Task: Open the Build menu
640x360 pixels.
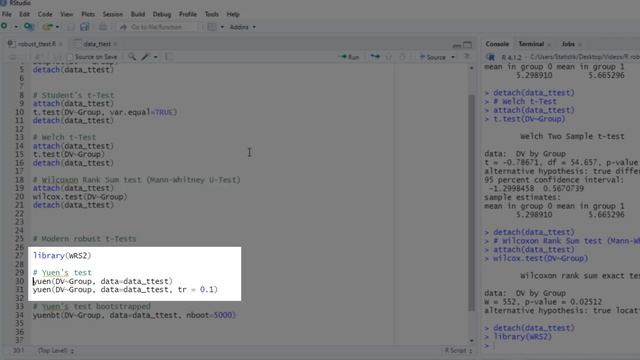Action: (x=138, y=14)
